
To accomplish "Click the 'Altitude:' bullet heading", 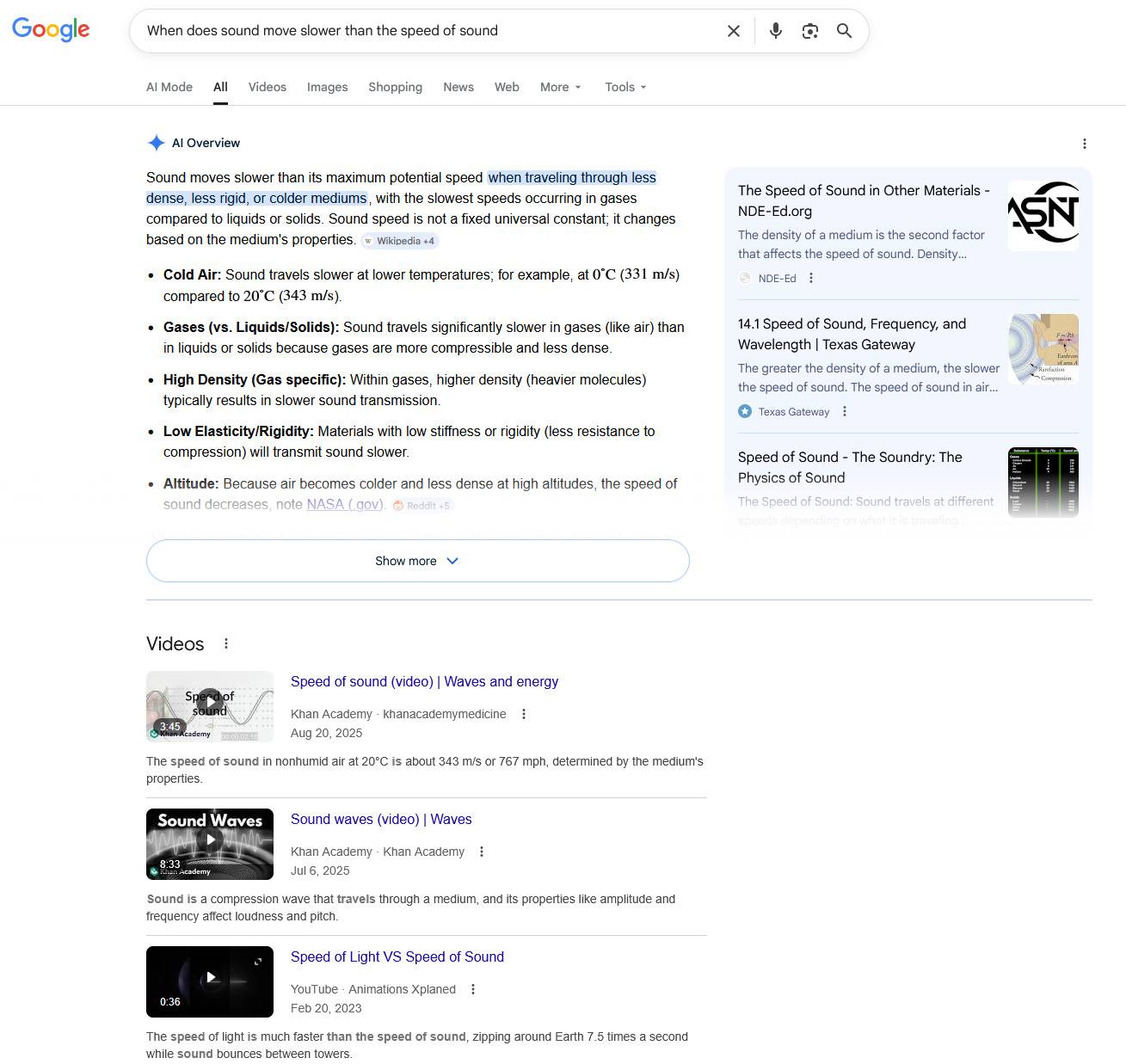I will (191, 483).
